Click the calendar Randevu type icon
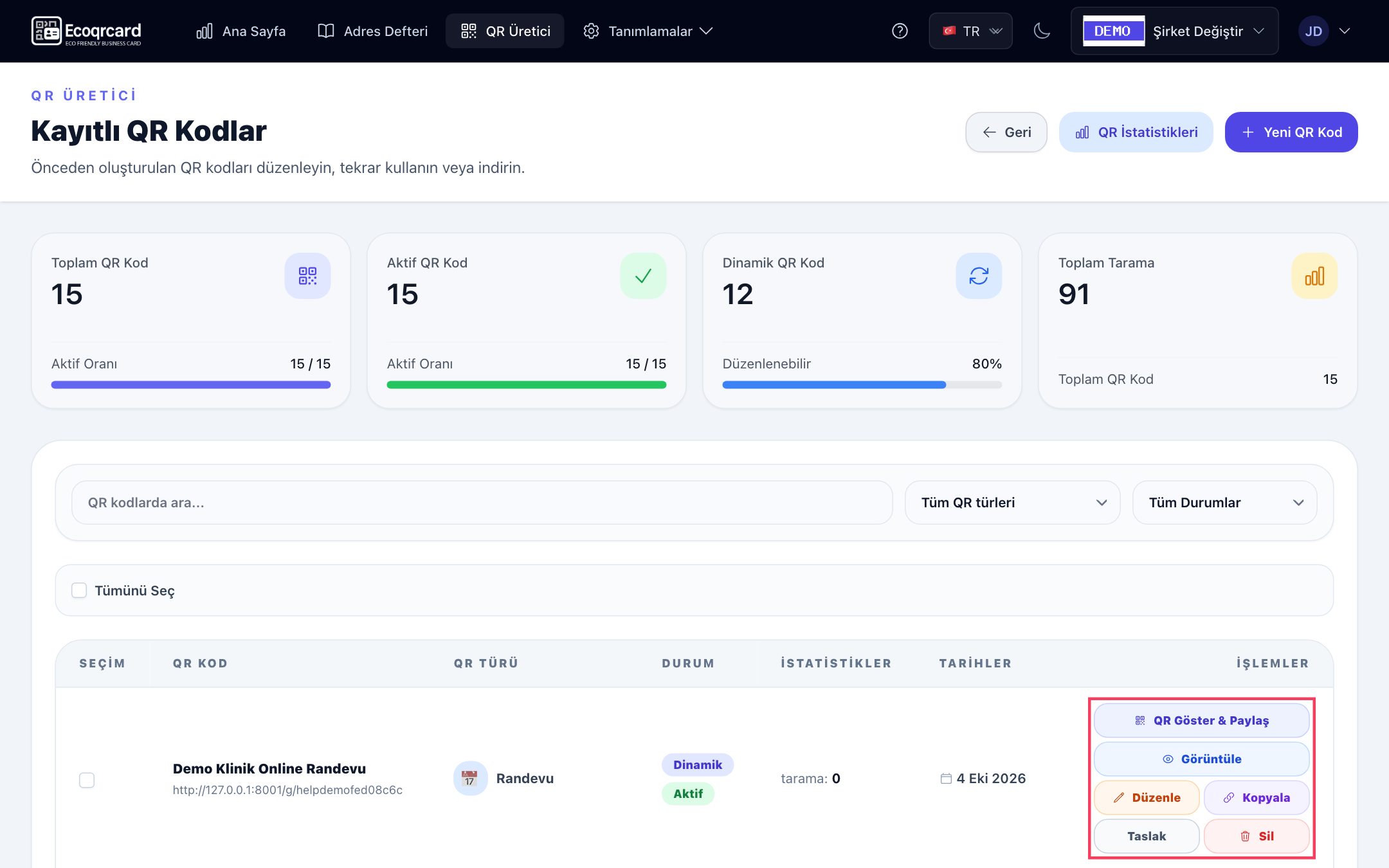The height and width of the screenshot is (868, 1389). [470, 779]
